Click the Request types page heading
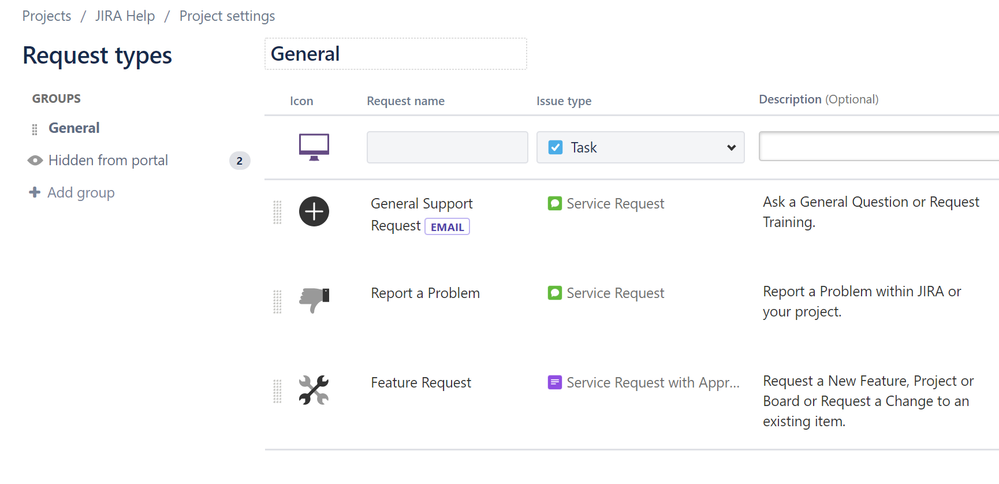This screenshot has width=999, height=484. (97, 55)
